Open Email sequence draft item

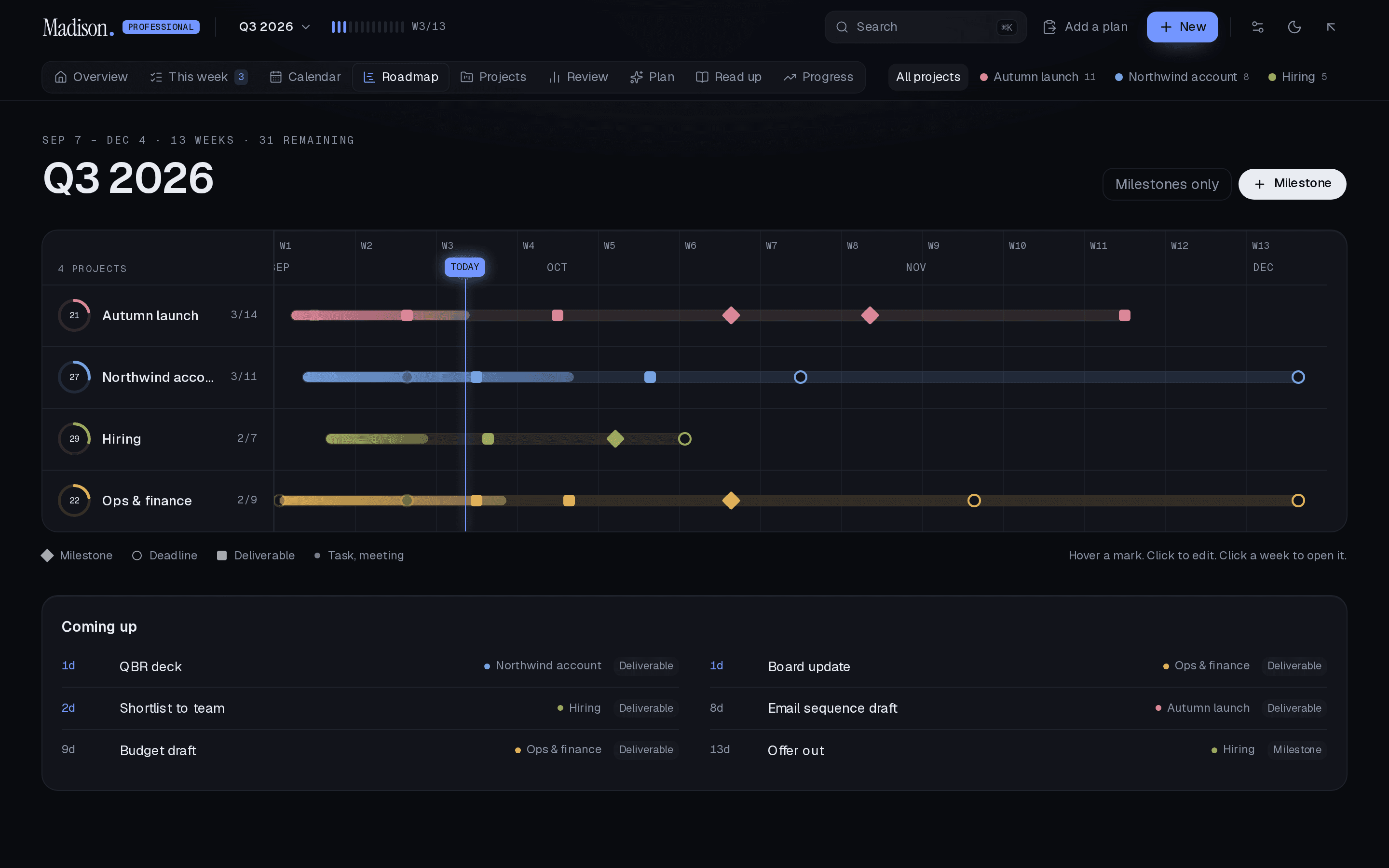point(1018,708)
